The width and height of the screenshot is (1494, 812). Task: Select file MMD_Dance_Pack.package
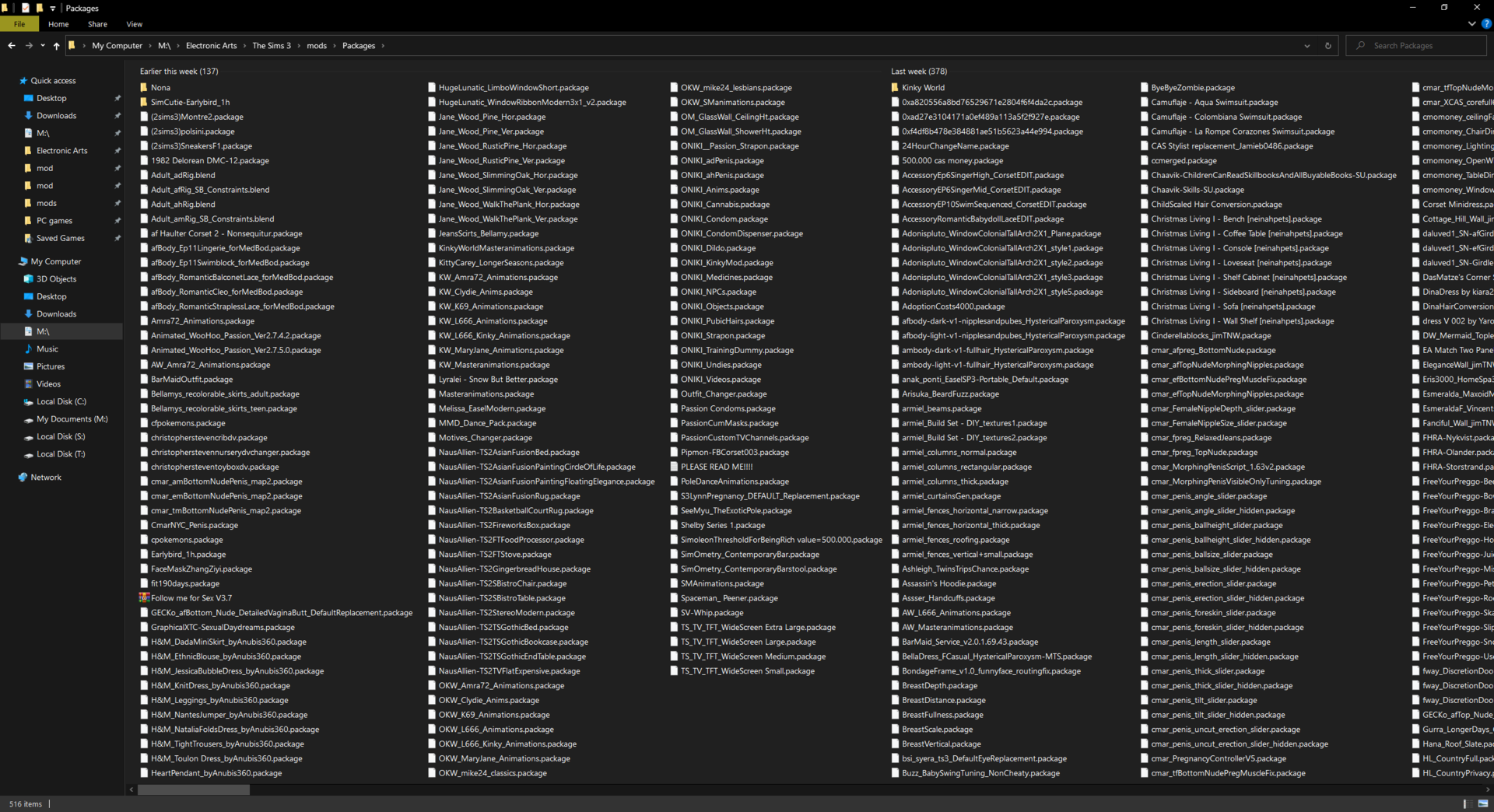point(487,423)
